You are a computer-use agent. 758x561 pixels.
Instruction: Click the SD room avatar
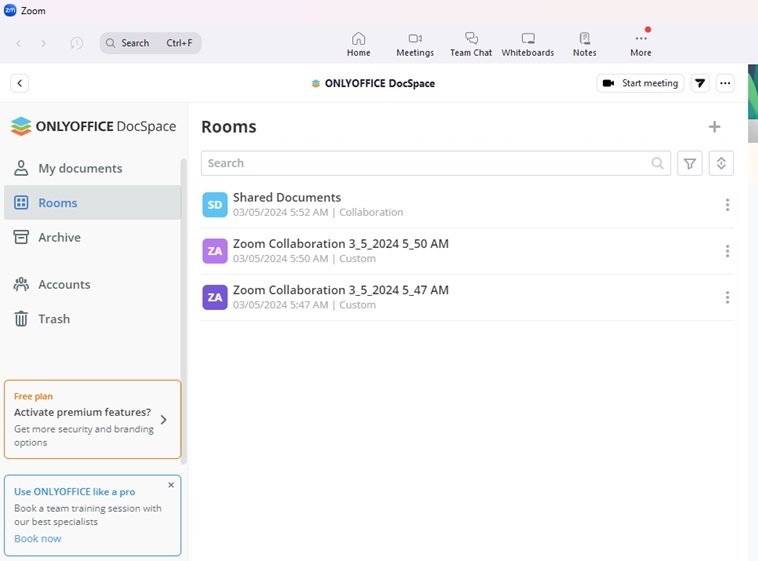pos(215,205)
